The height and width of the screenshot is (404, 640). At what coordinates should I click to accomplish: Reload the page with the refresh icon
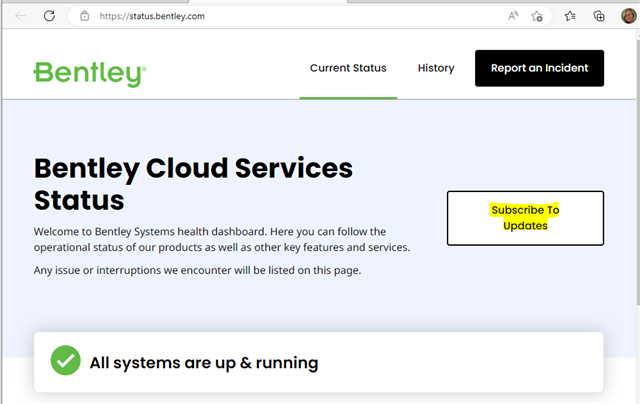pyautogui.click(x=49, y=16)
